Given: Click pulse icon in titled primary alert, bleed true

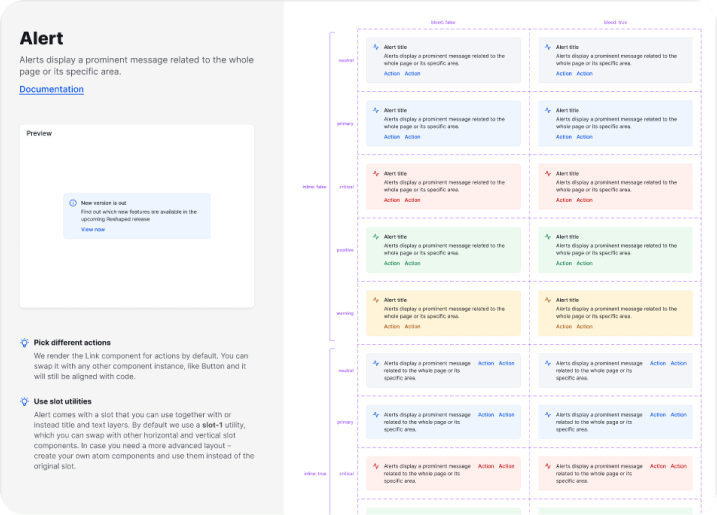Looking at the screenshot, I should pyautogui.click(x=548, y=110).
